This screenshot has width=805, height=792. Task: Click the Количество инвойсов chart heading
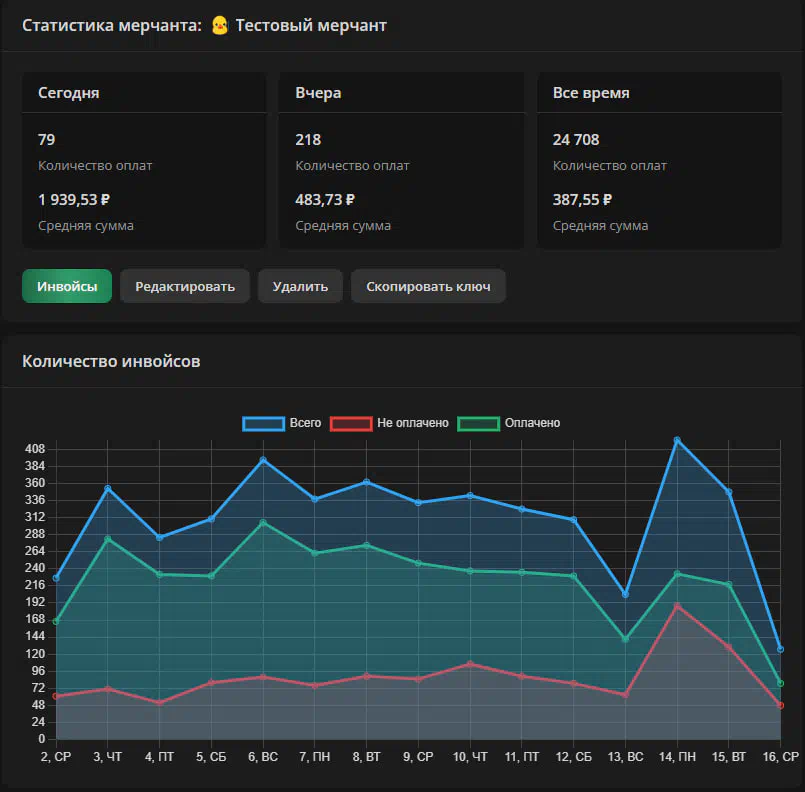click(x=111, y=361)
